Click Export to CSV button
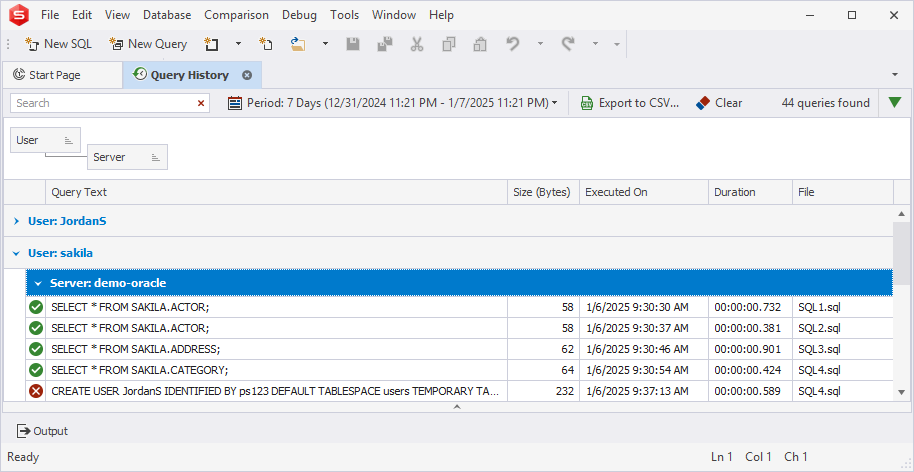 coord(630,103)
